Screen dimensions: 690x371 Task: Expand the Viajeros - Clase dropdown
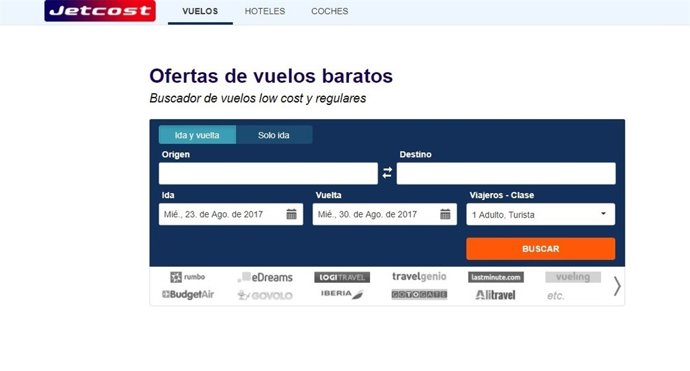(x=540, y=214)
